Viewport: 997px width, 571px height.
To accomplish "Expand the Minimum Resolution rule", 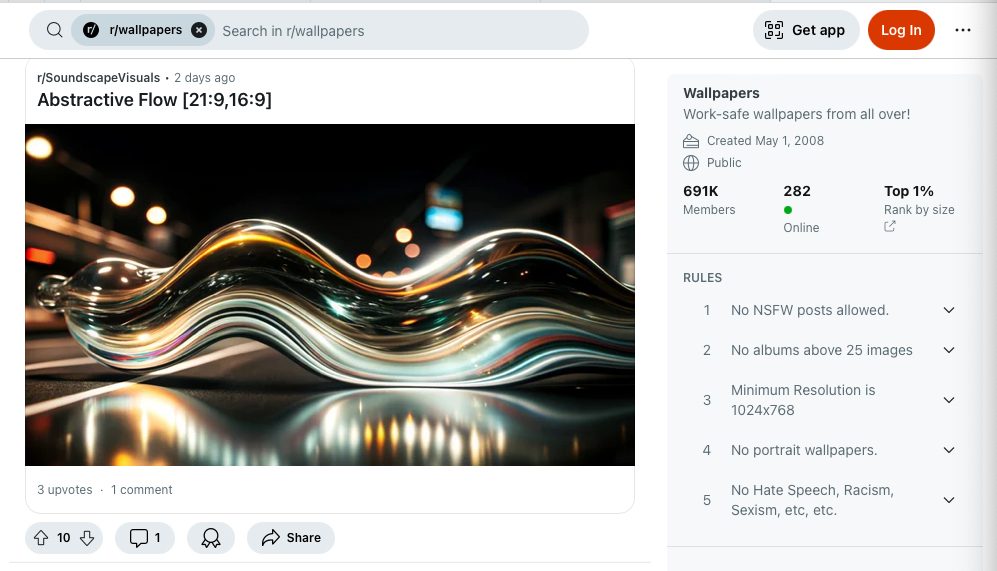I will (949, 400).
